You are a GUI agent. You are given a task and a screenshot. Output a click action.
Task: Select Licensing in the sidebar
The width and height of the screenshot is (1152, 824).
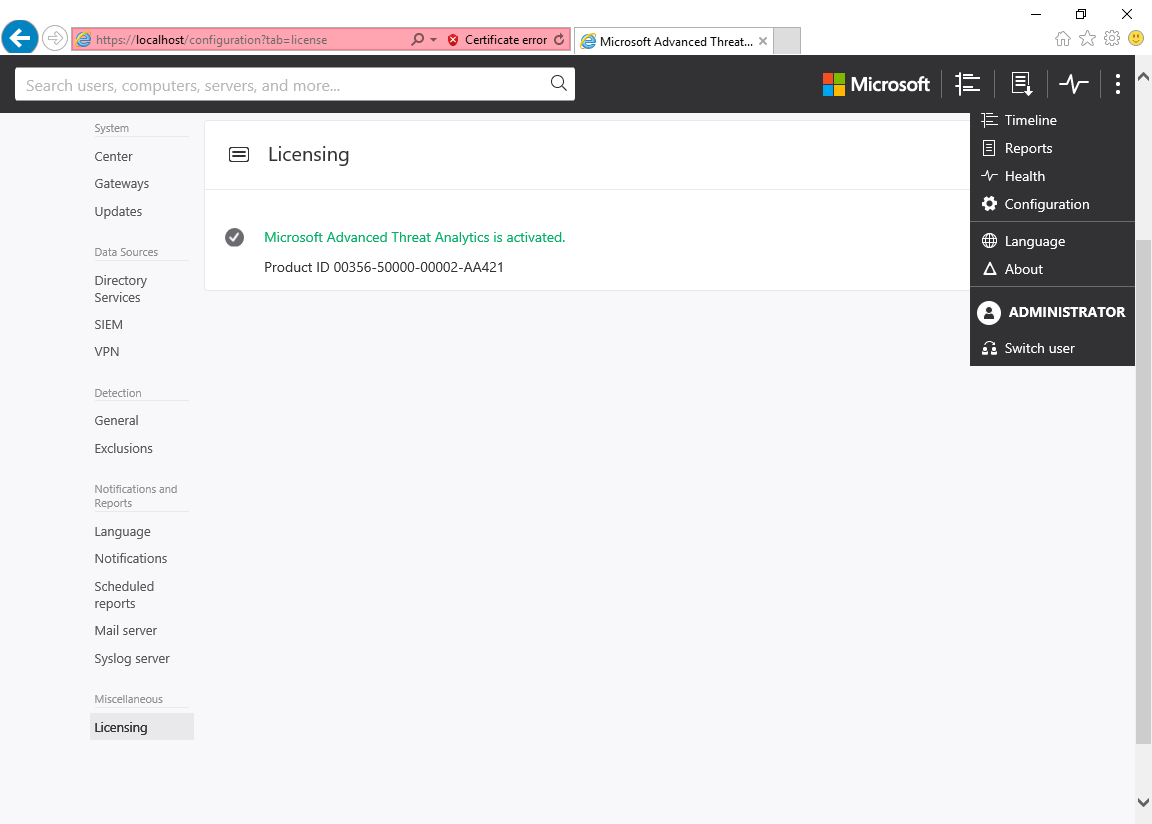142,727
